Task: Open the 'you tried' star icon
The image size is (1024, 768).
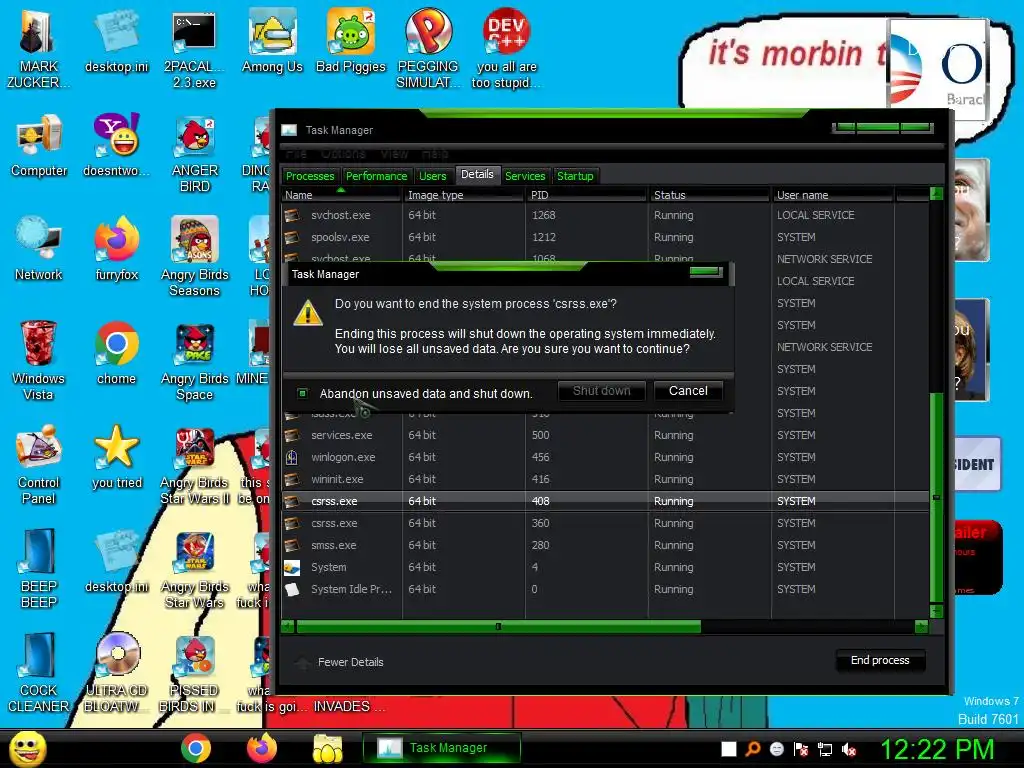Action: (116, 456)
